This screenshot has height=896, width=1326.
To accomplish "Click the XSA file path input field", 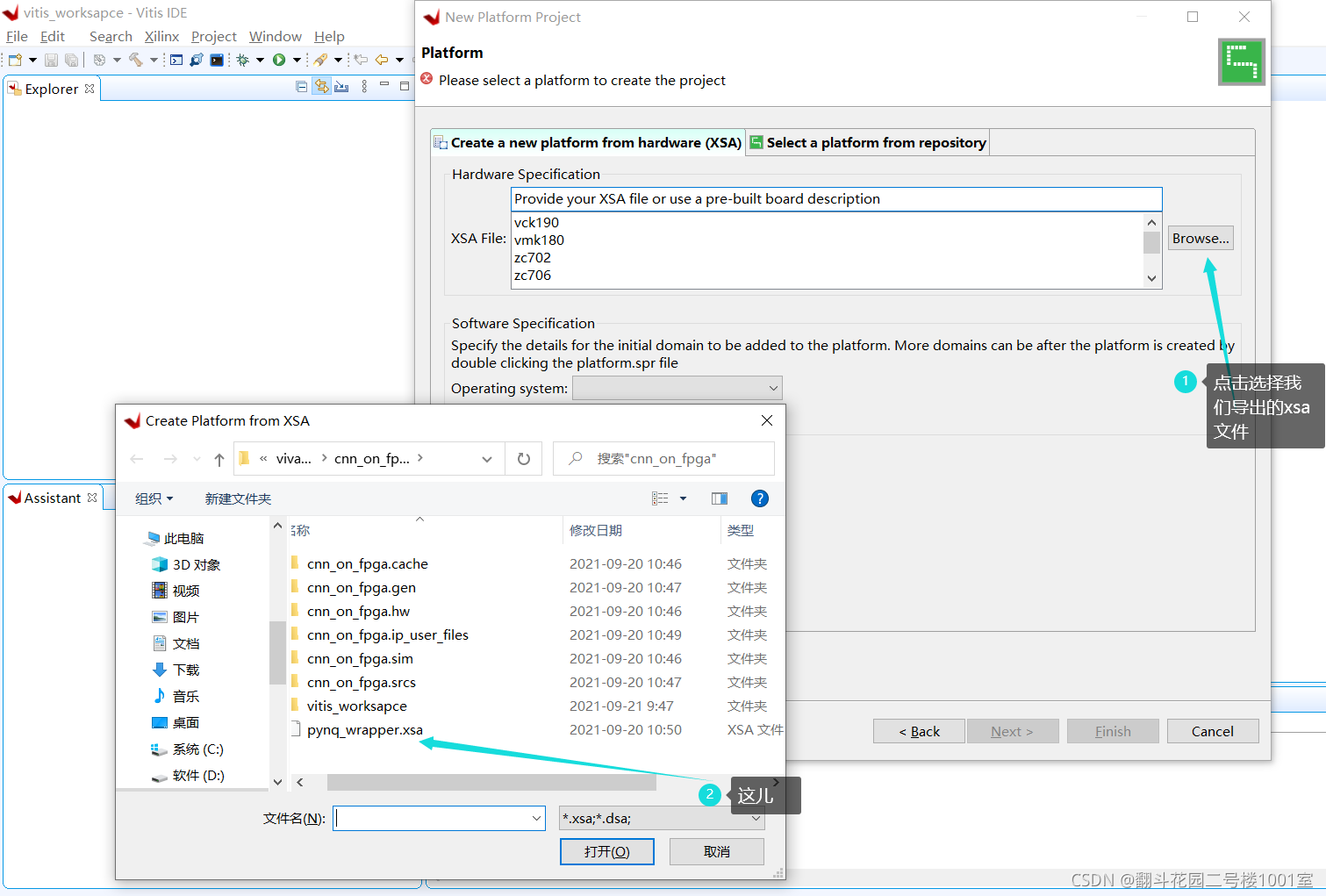I will [836, 199].
